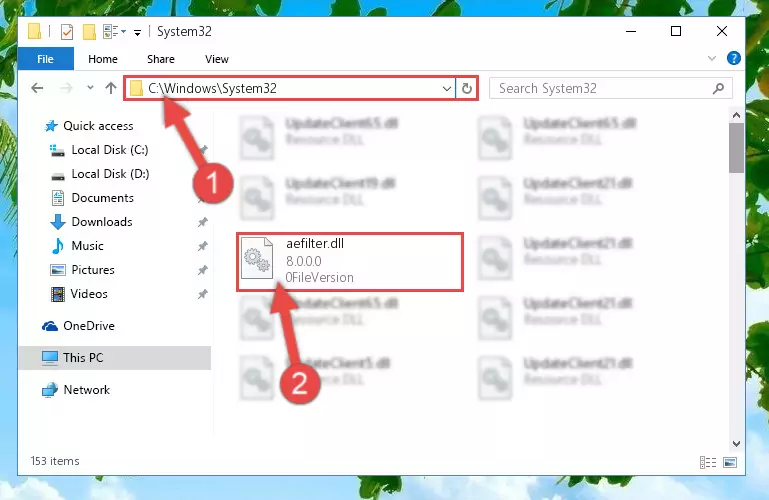Click the scrollbar down arrow

click(736, 444)
